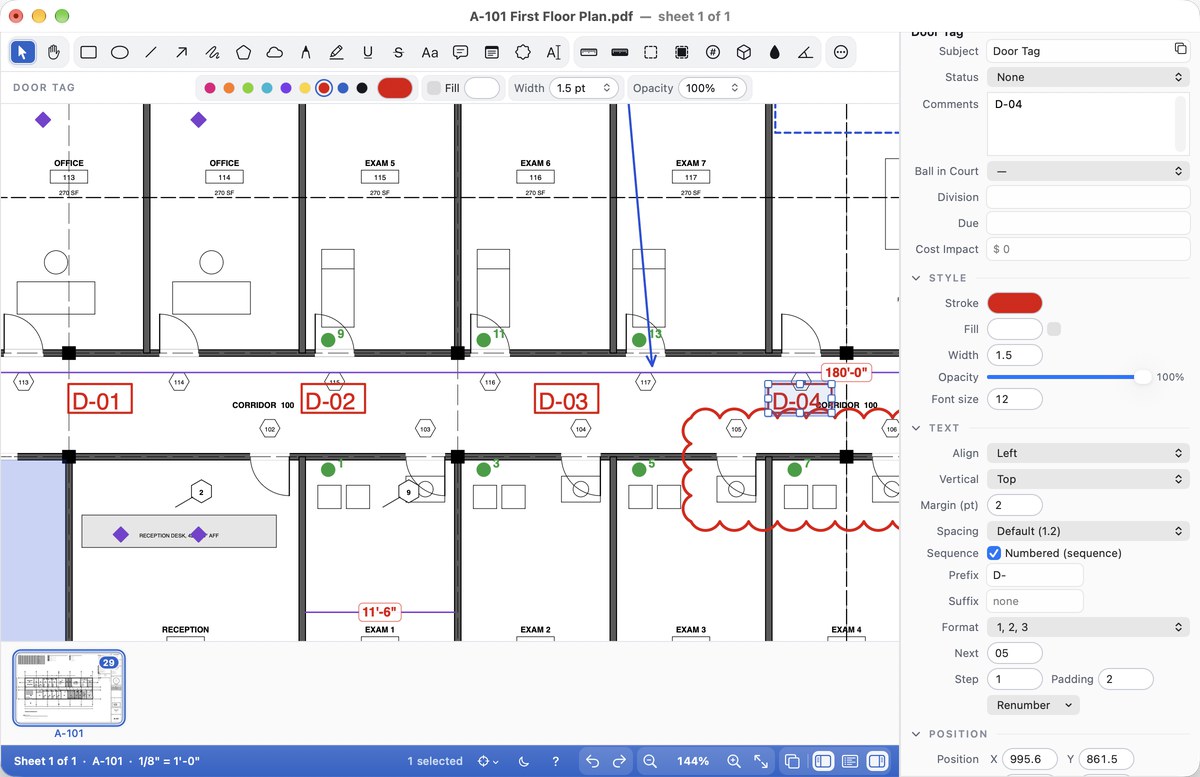Open the help question mark

tap(556, 761)
